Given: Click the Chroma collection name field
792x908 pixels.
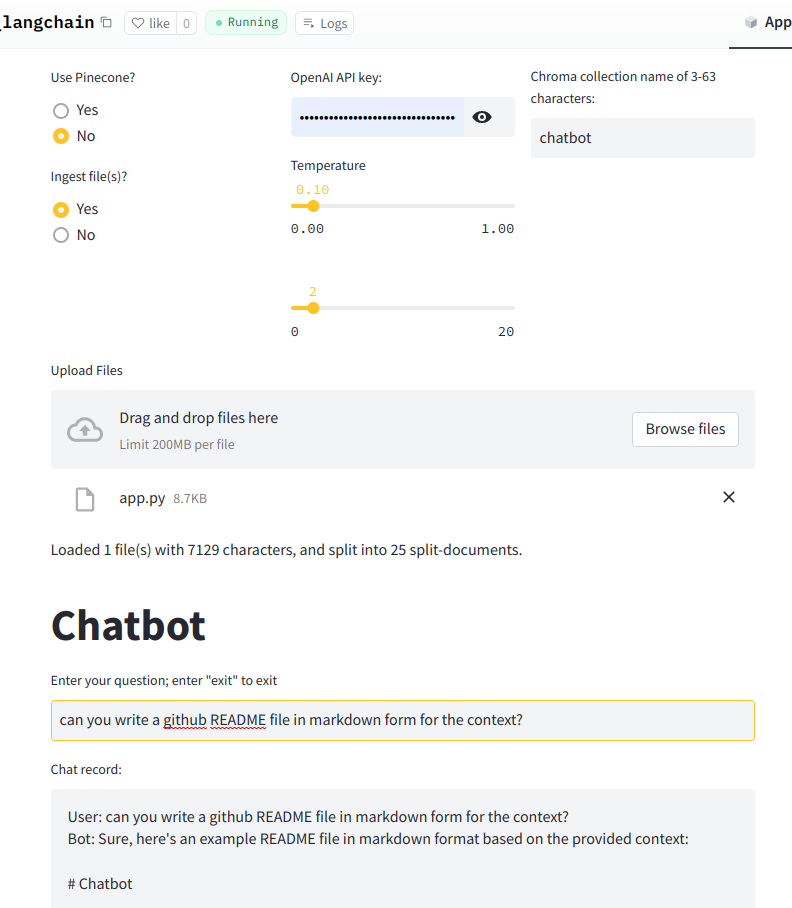Looking at the screenshot, I should 642,138.
